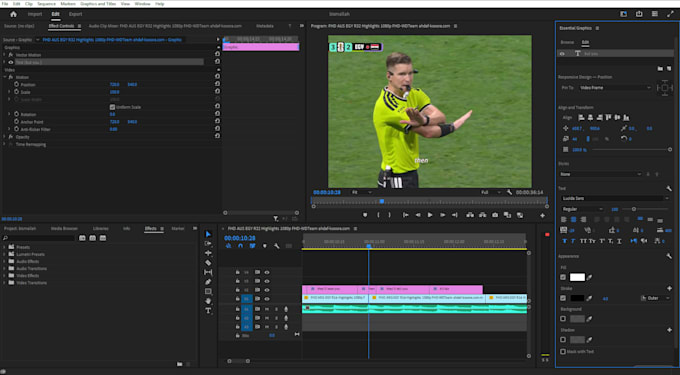Open Graphics and Titles menu
The width and height of the screenshot is (680, 375).
point(98,4)
